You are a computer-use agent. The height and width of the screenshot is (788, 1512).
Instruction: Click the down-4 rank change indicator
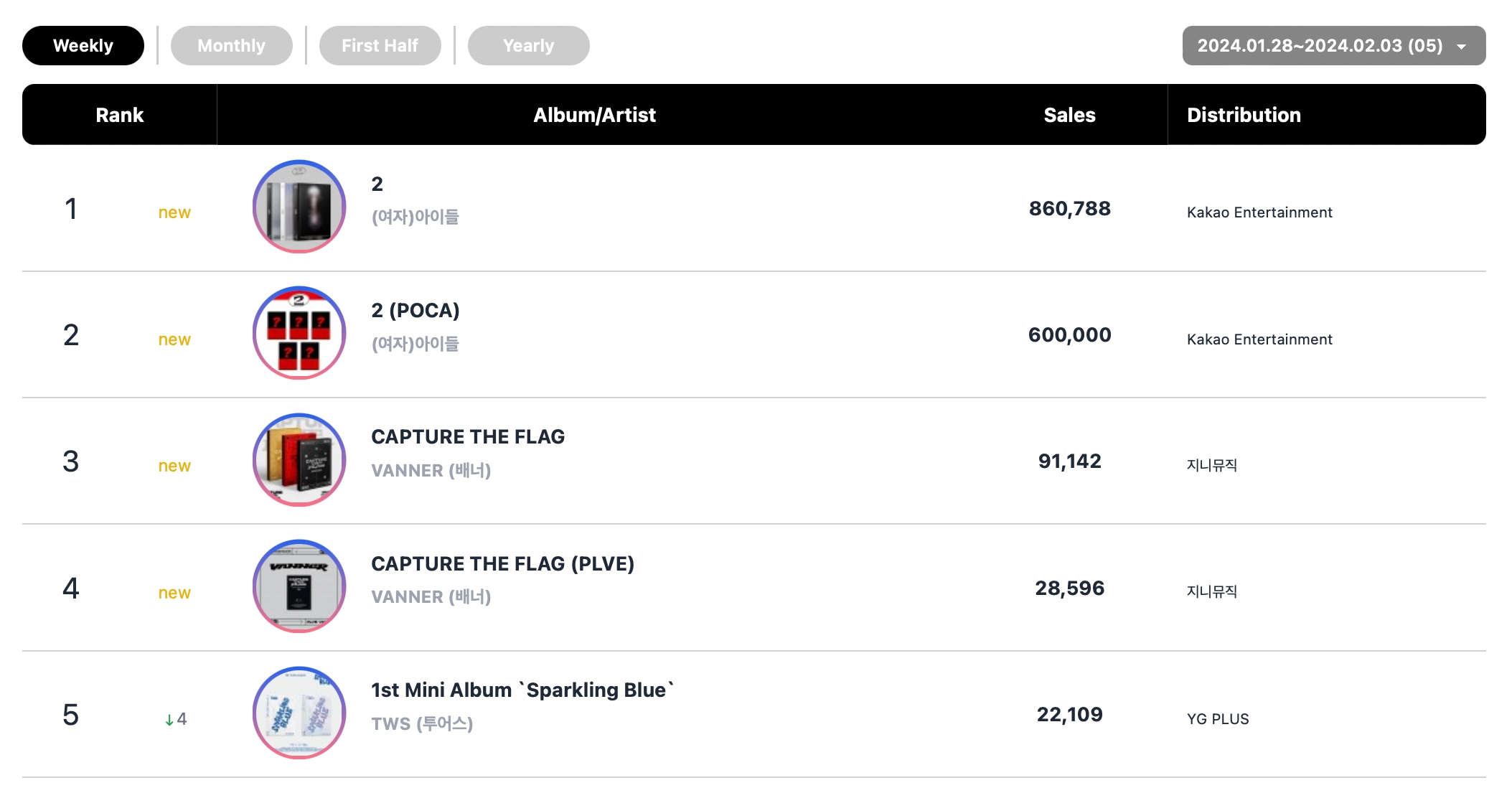point(176,719)
